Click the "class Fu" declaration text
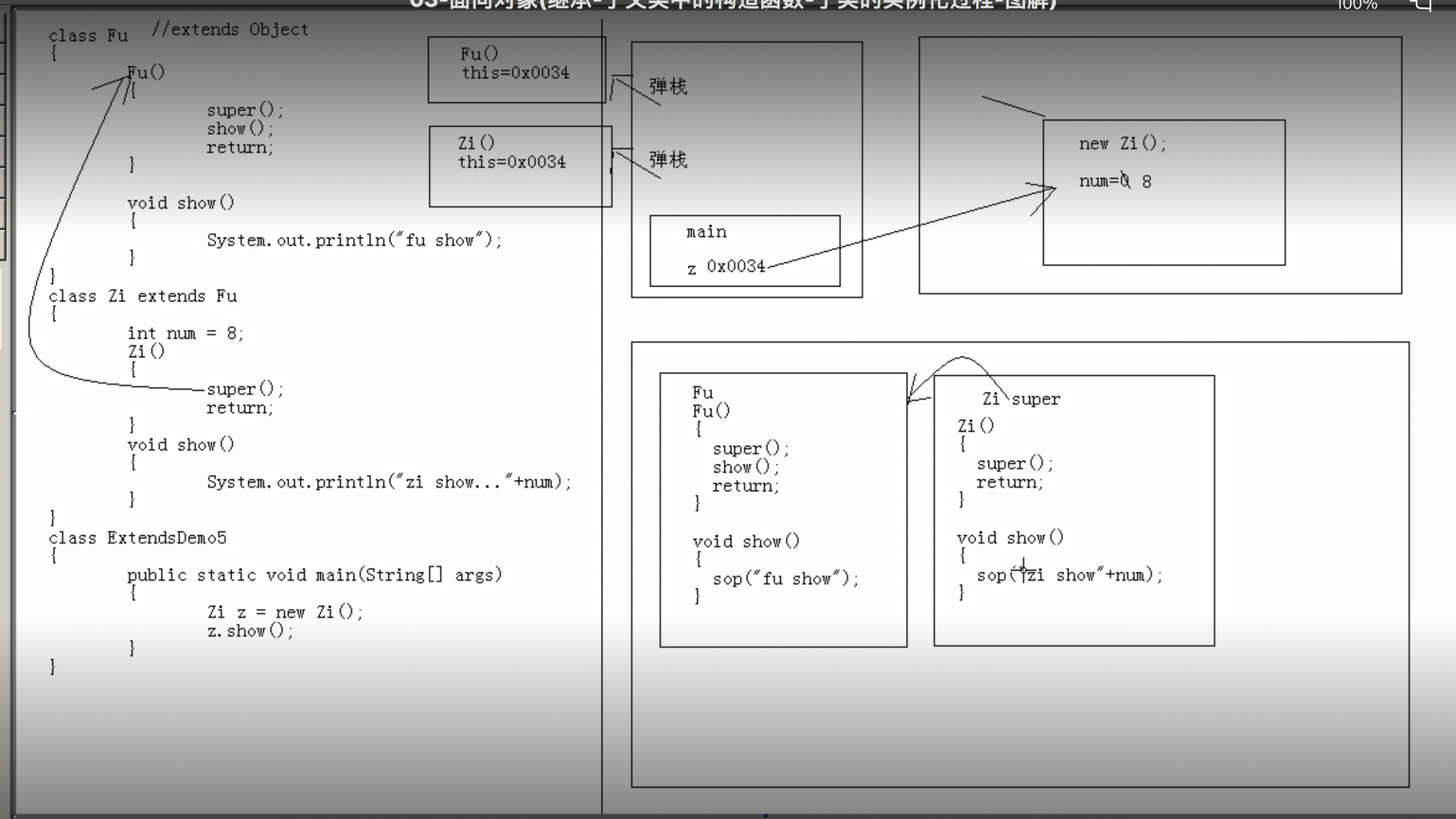 coord(88,36)
